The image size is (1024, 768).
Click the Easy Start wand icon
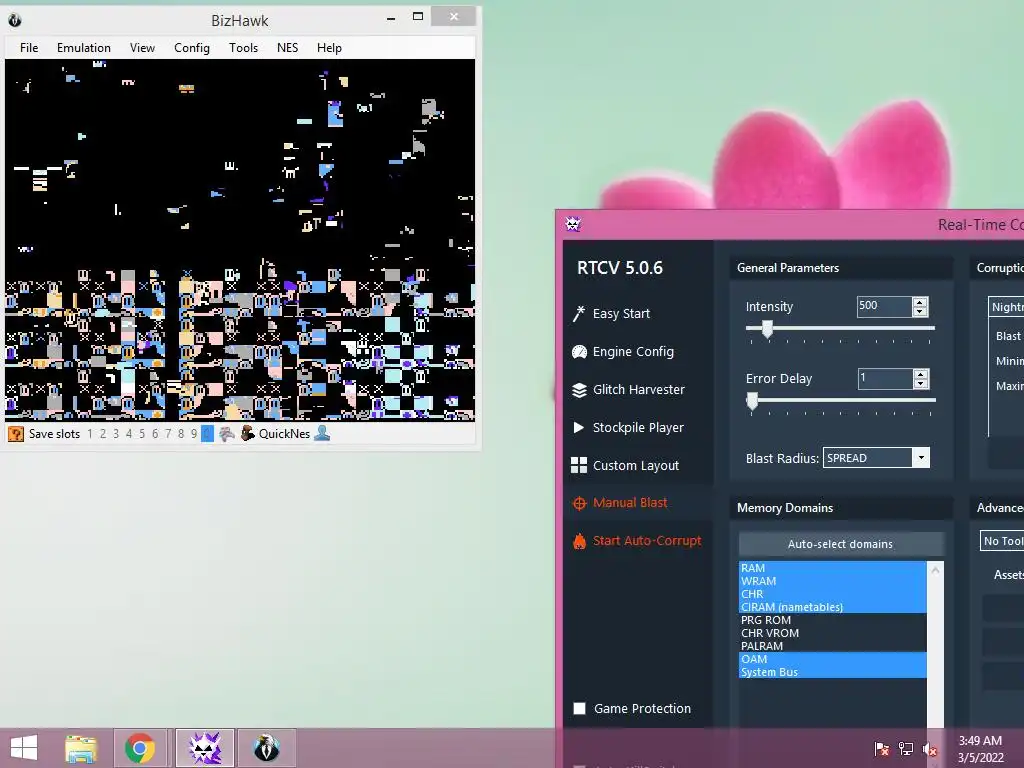point(579,313)
